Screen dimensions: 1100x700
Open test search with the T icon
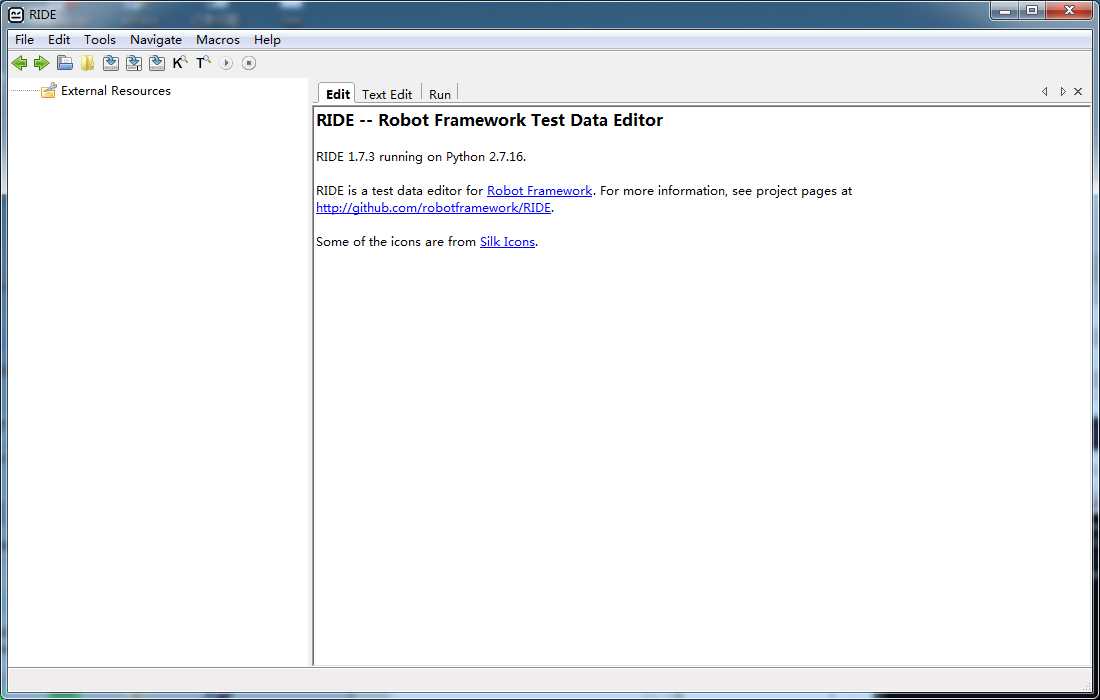(203, 63)
